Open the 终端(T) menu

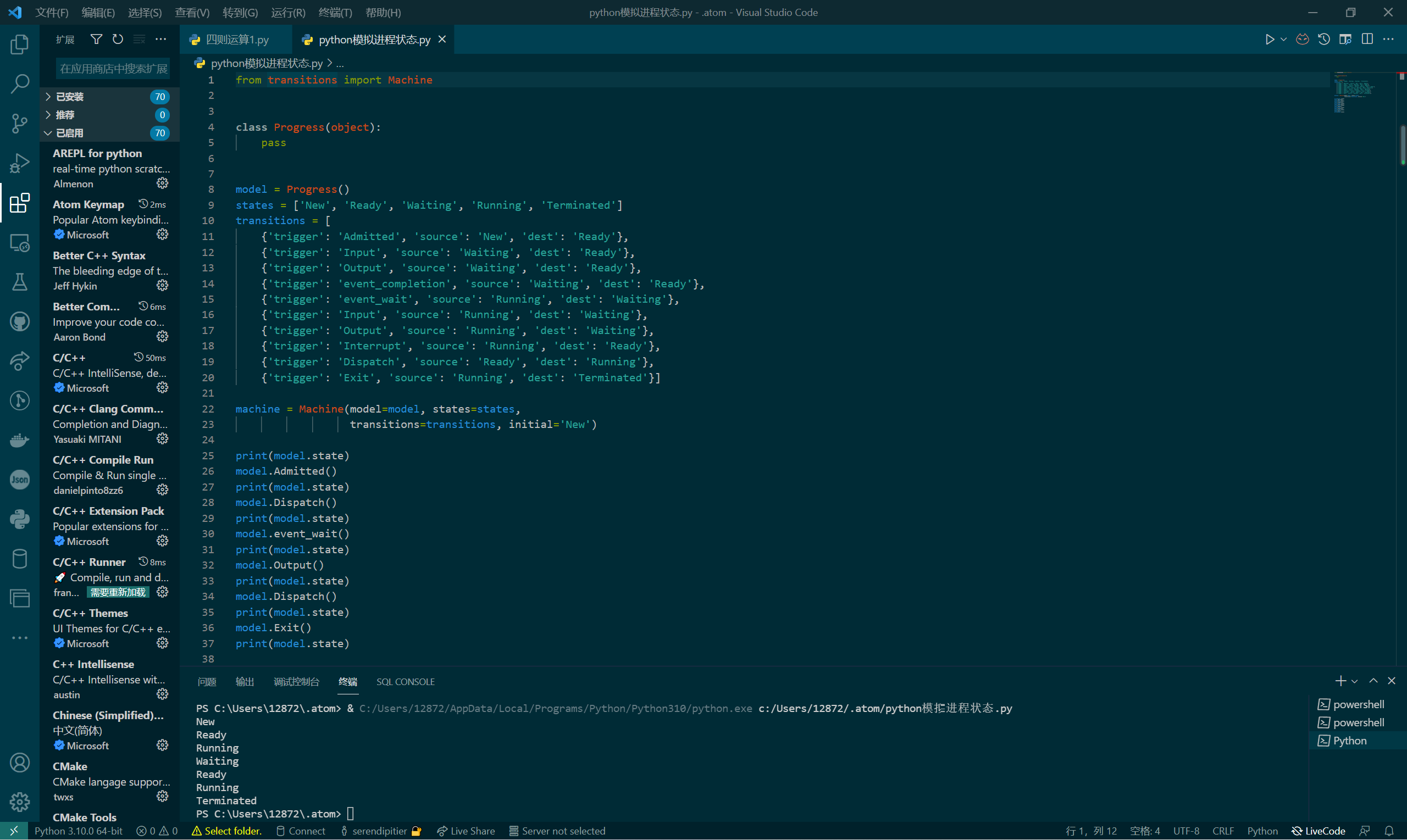(x=335, y=13)
